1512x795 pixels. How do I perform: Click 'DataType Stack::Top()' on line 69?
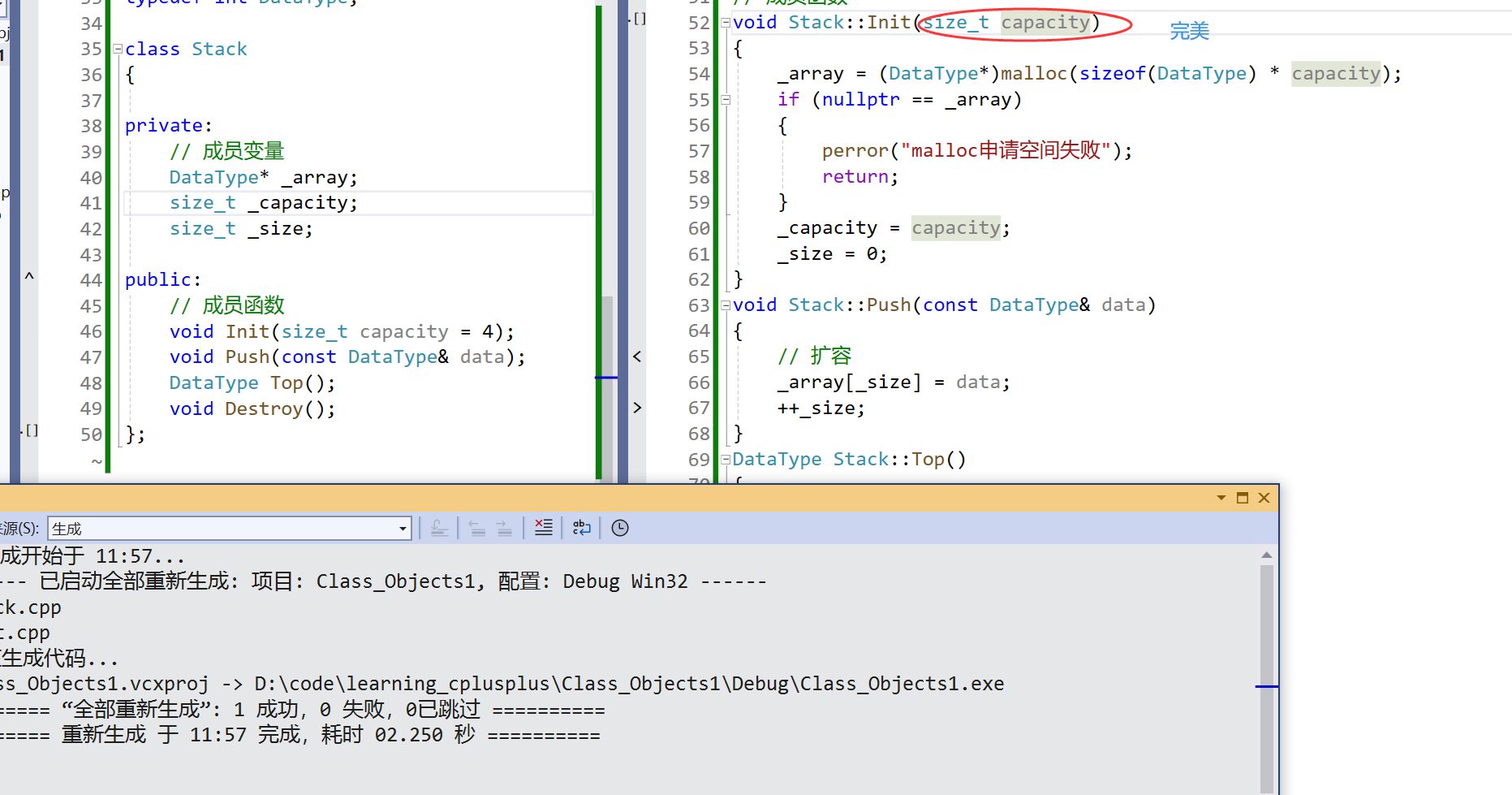coord(849,460)
